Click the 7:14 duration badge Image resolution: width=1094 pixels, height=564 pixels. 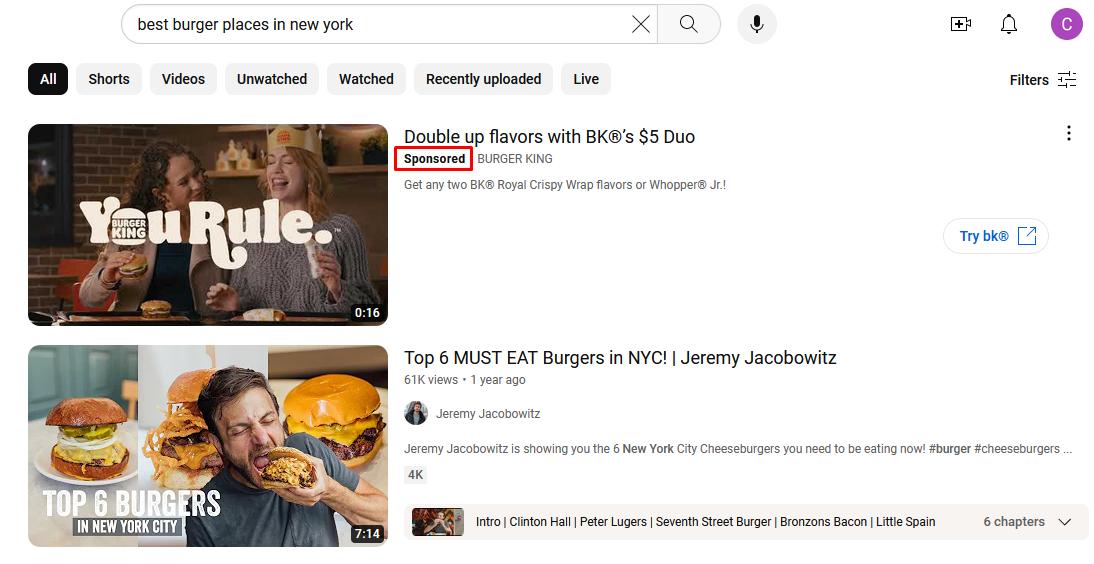[367, 534]
